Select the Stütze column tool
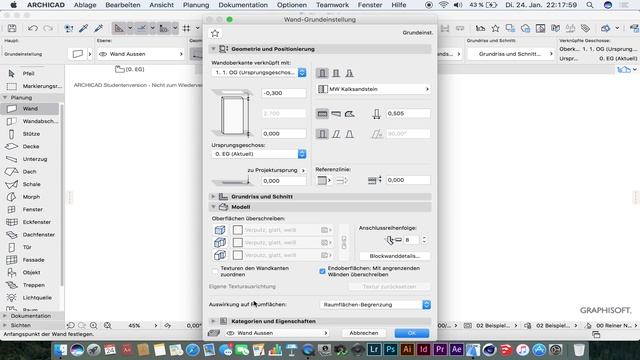This screenshot has width=640, height=360. coord(31,134)
